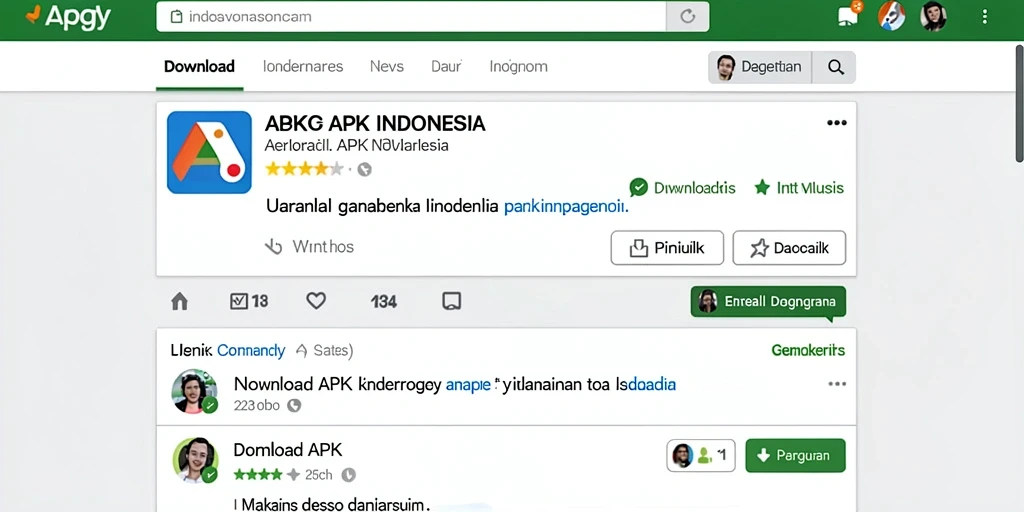Open the avatar on Domload APK post
The height and width of the screenshot is (512, 1024).
(x=195, y=460)
